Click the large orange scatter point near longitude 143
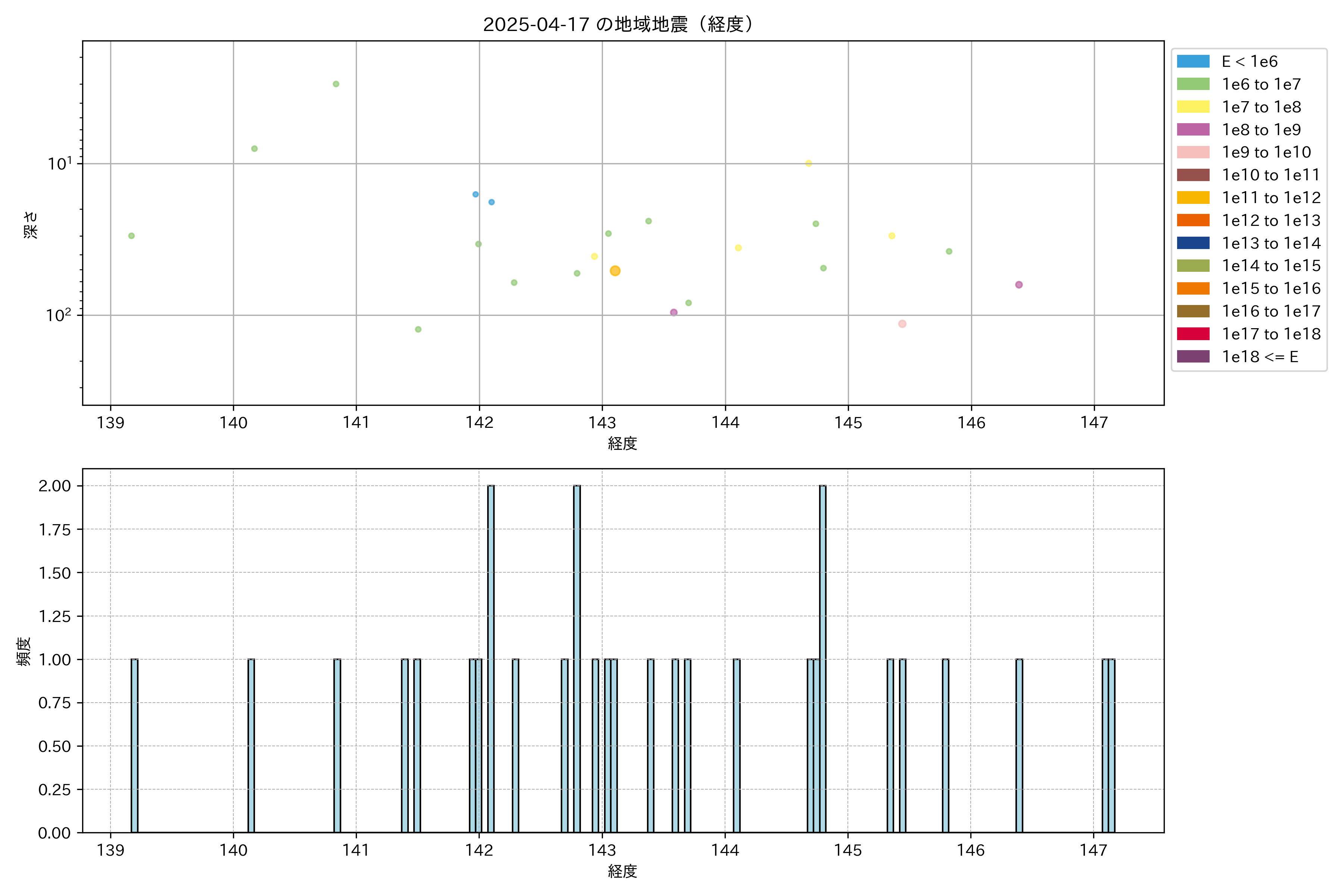 (615, 271)
